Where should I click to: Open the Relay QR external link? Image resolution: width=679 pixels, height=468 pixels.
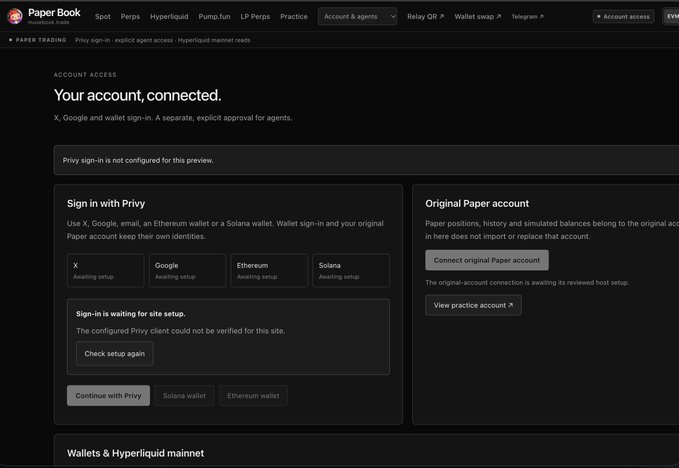(425, 16)
